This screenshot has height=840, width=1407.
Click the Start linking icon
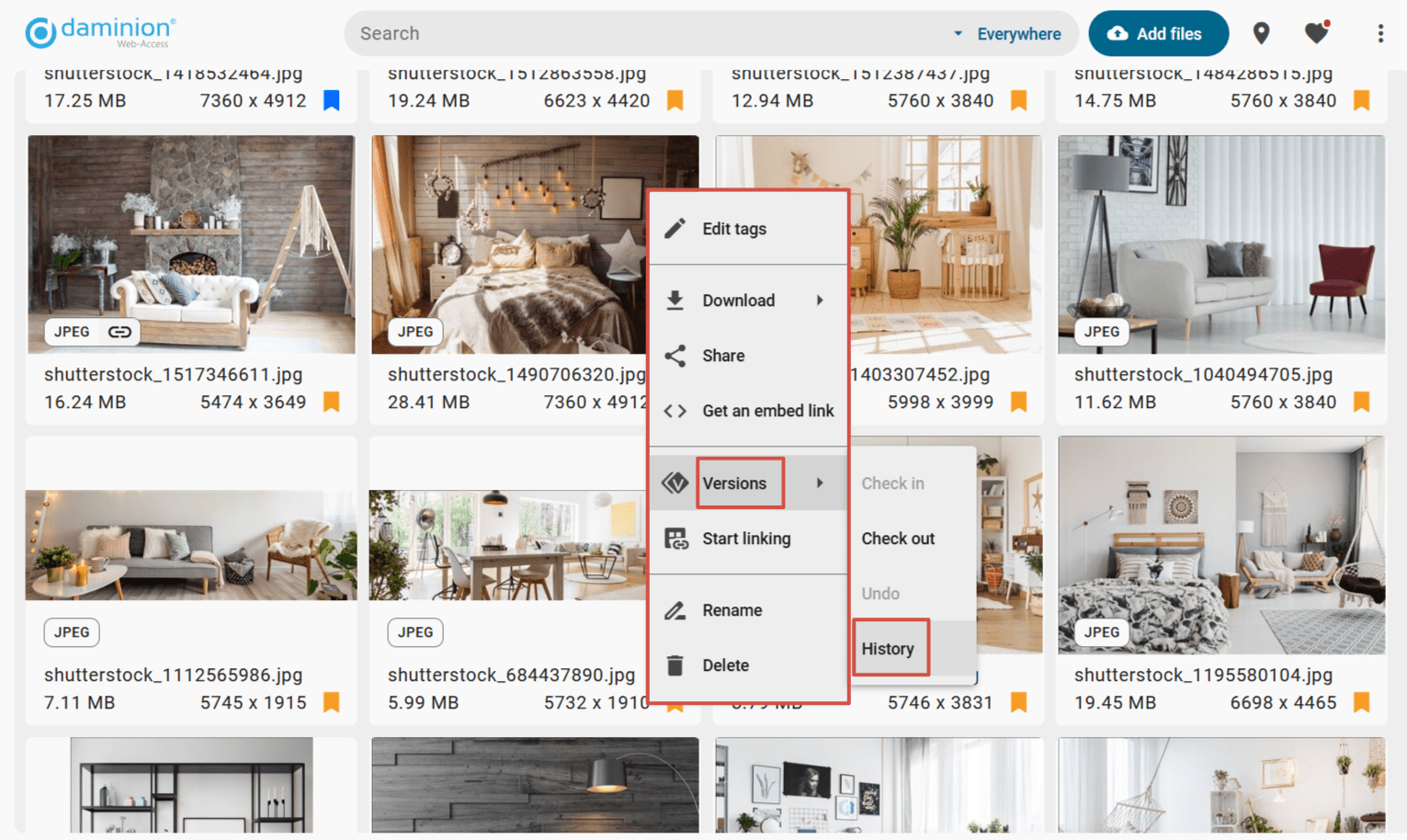(676, 539)
